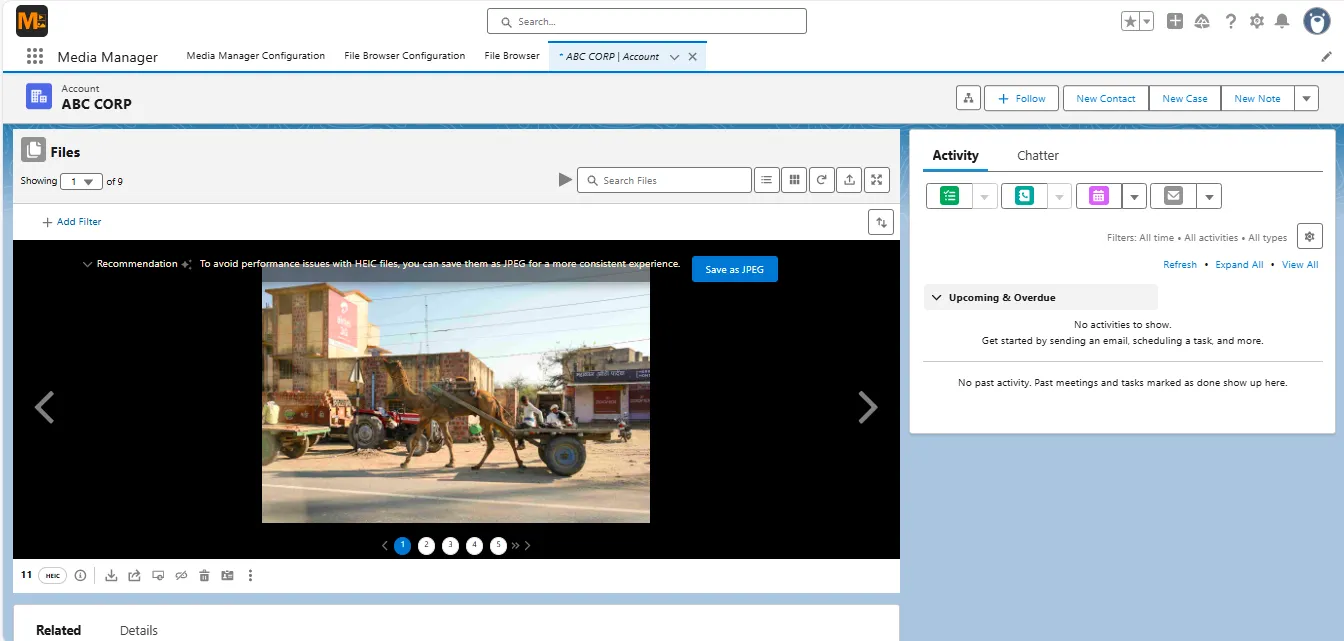Start slideshow with play triangle
The width and height of the screenshot is (1344, 641).
click(x=565, y=180)
